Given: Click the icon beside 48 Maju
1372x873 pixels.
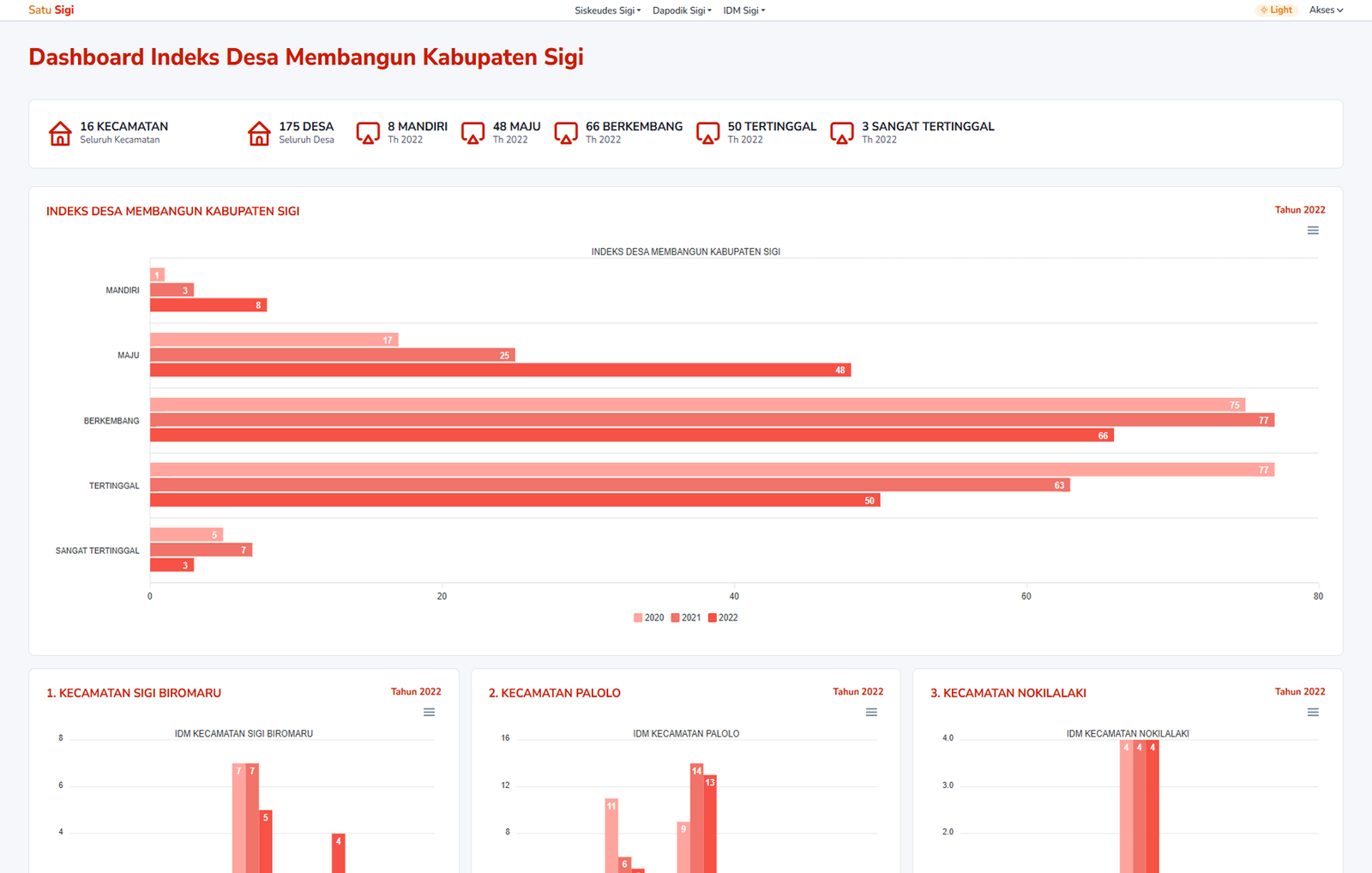Looking at the screenshot, I should tap(472, 134).
